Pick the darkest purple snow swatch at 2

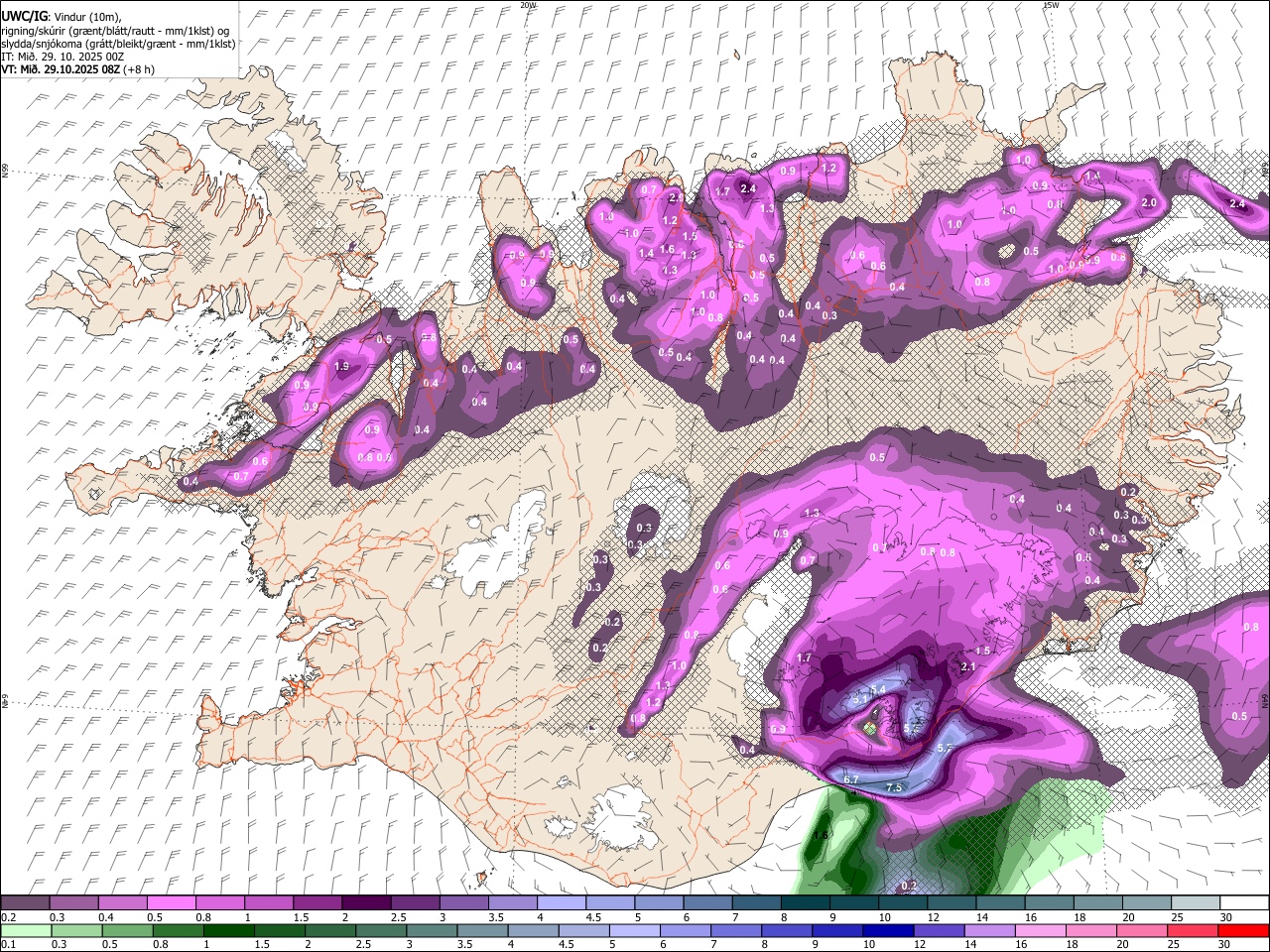click(x=366, y=902)
